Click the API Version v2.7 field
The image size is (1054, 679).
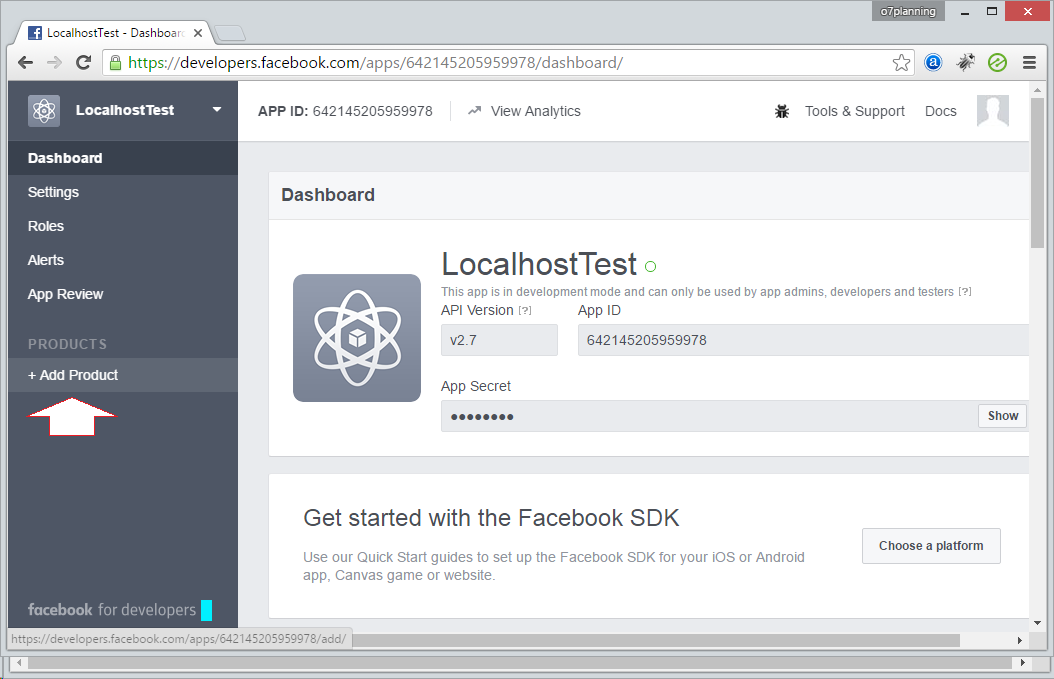[499, 340]
